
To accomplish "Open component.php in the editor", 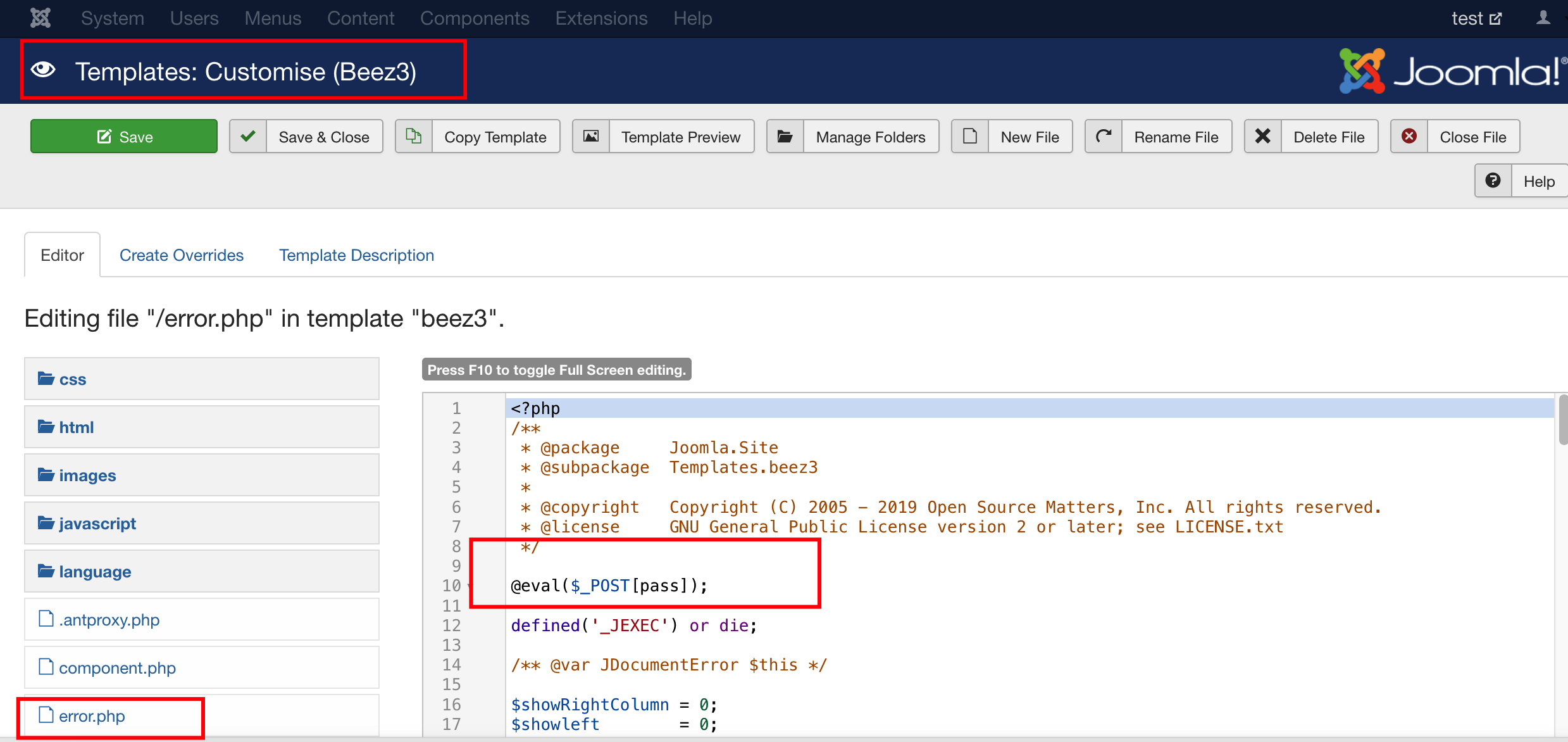I will coord(202,667).
